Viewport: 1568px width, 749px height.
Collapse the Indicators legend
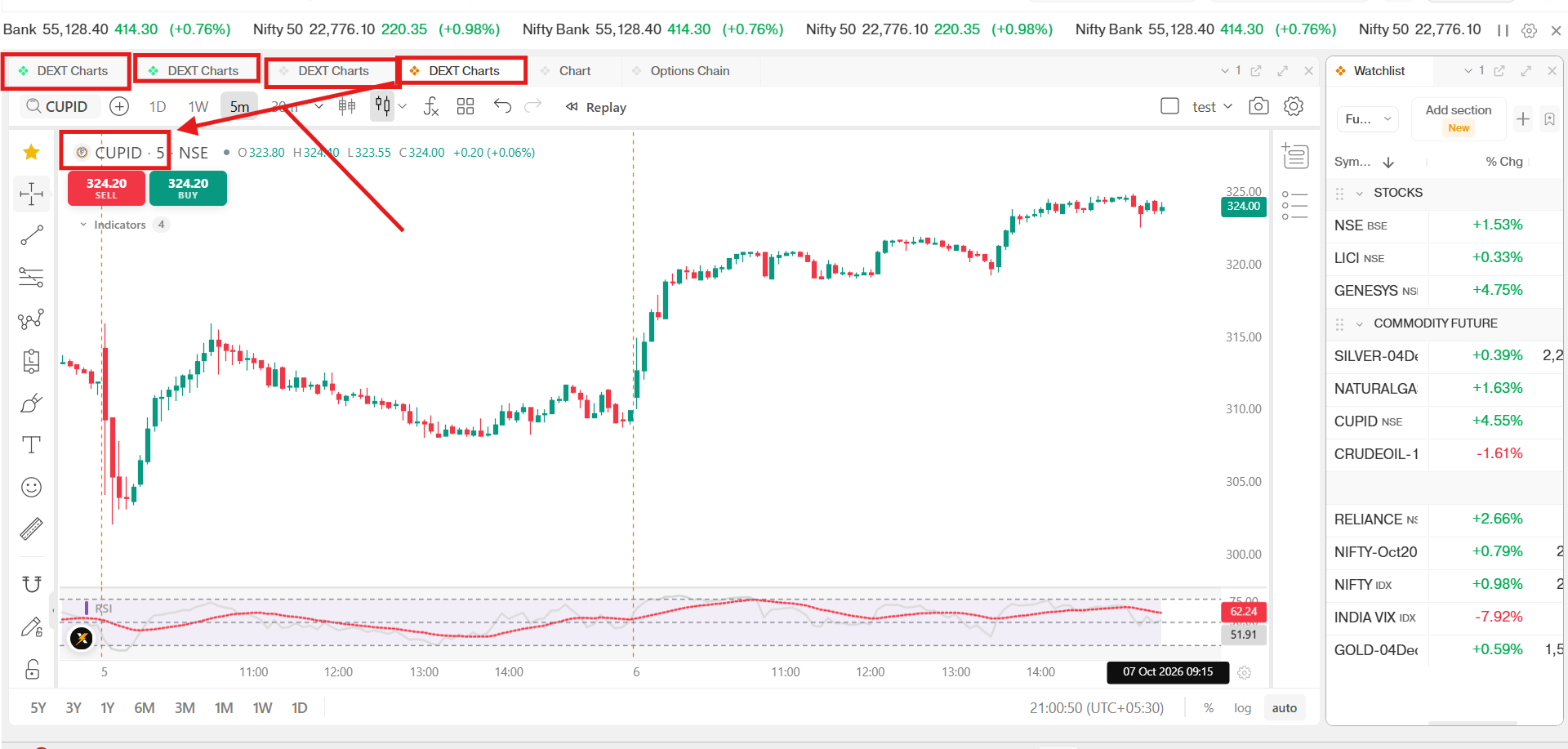(x=83, y=225)
